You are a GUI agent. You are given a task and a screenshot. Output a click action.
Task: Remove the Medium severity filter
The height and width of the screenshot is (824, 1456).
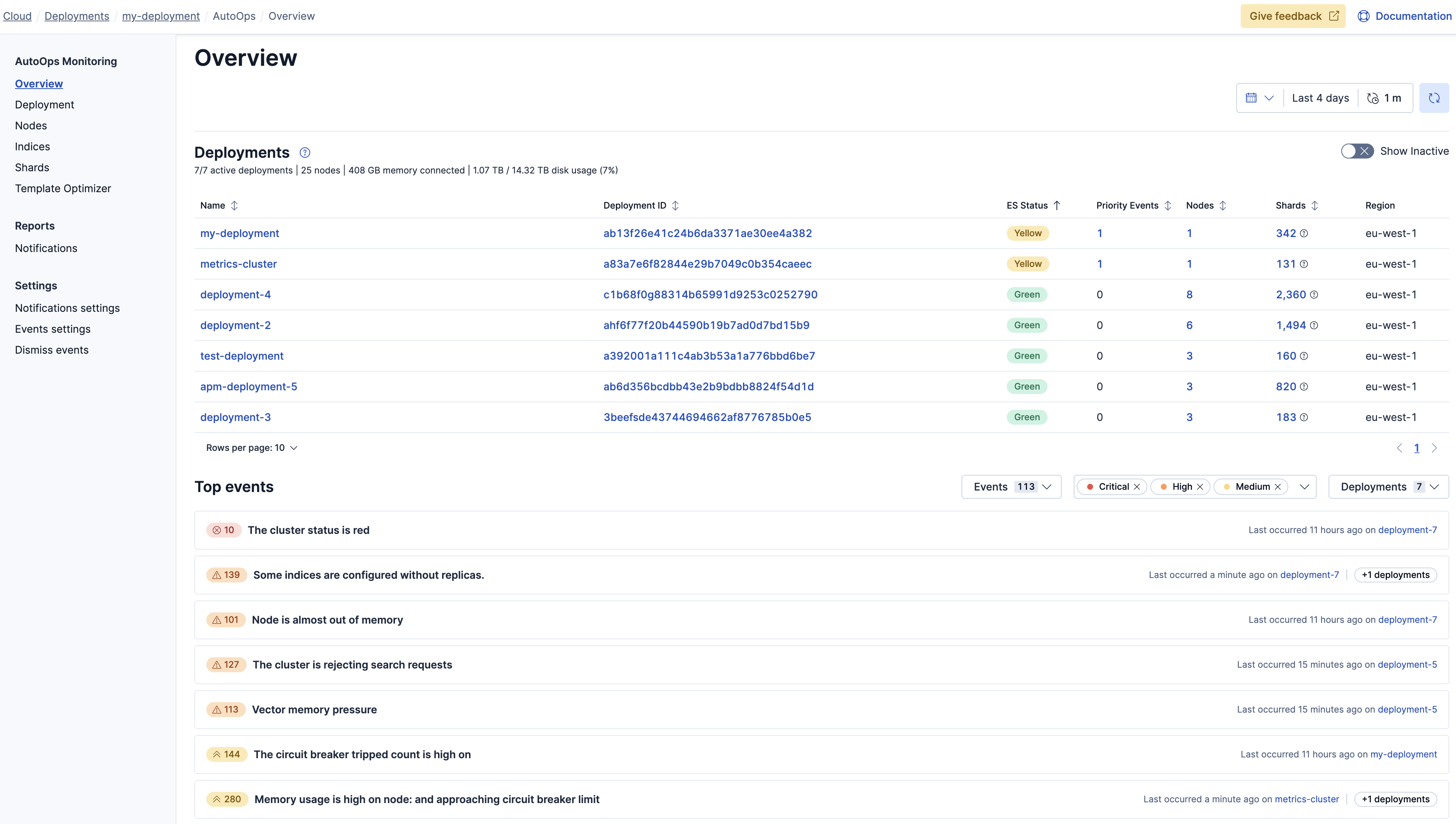coord(1277,487)
